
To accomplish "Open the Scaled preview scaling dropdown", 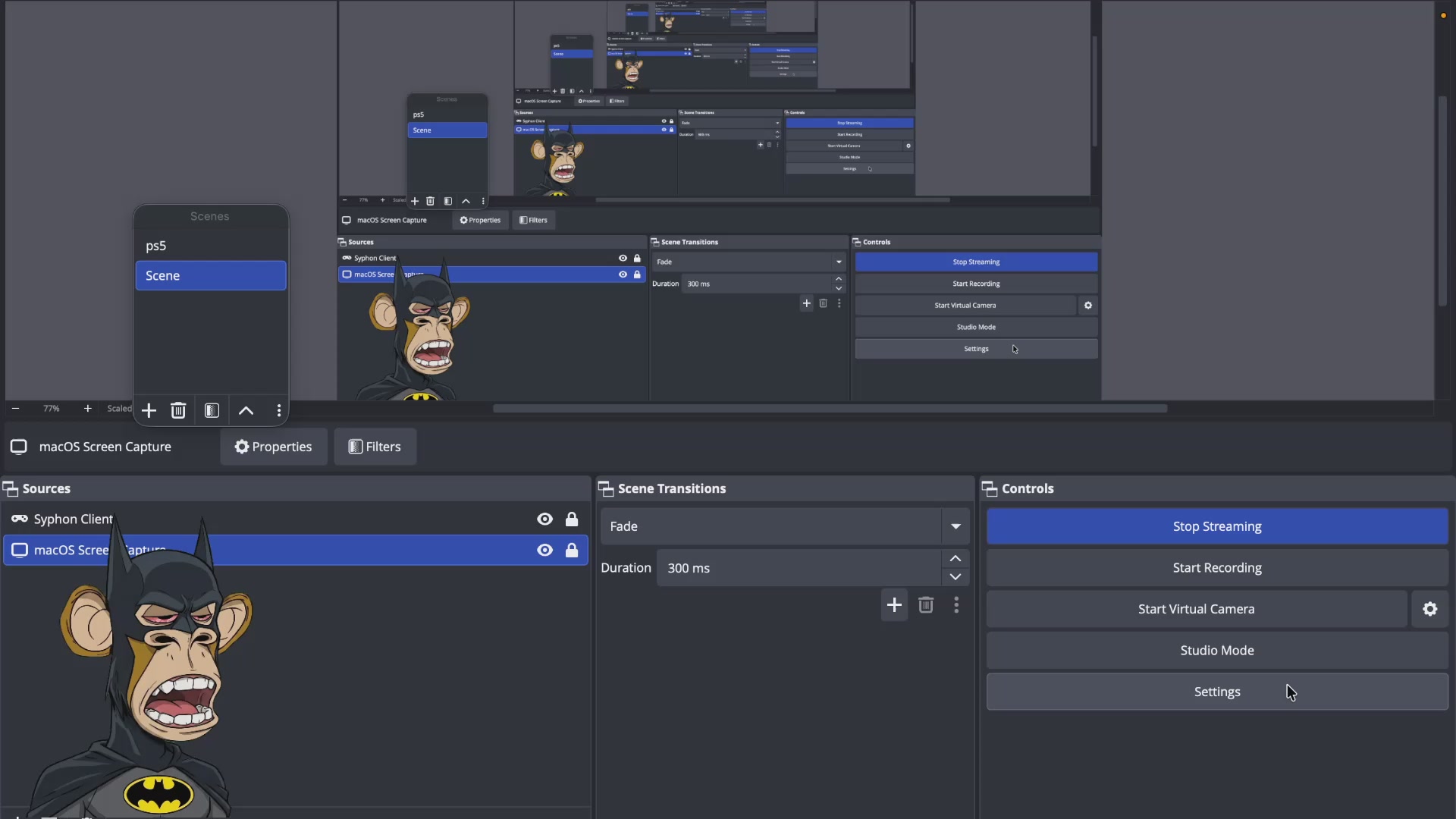I will (119, 408).
